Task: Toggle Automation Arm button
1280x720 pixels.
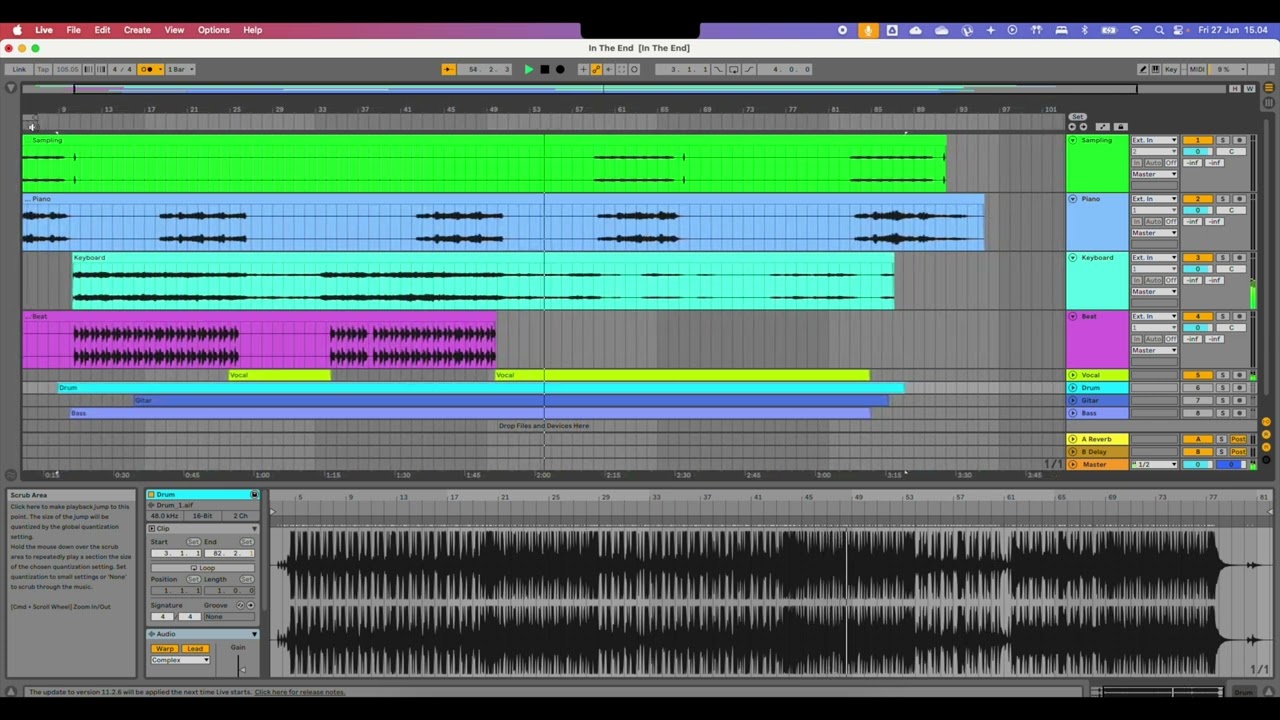Action: pos(596,69)
